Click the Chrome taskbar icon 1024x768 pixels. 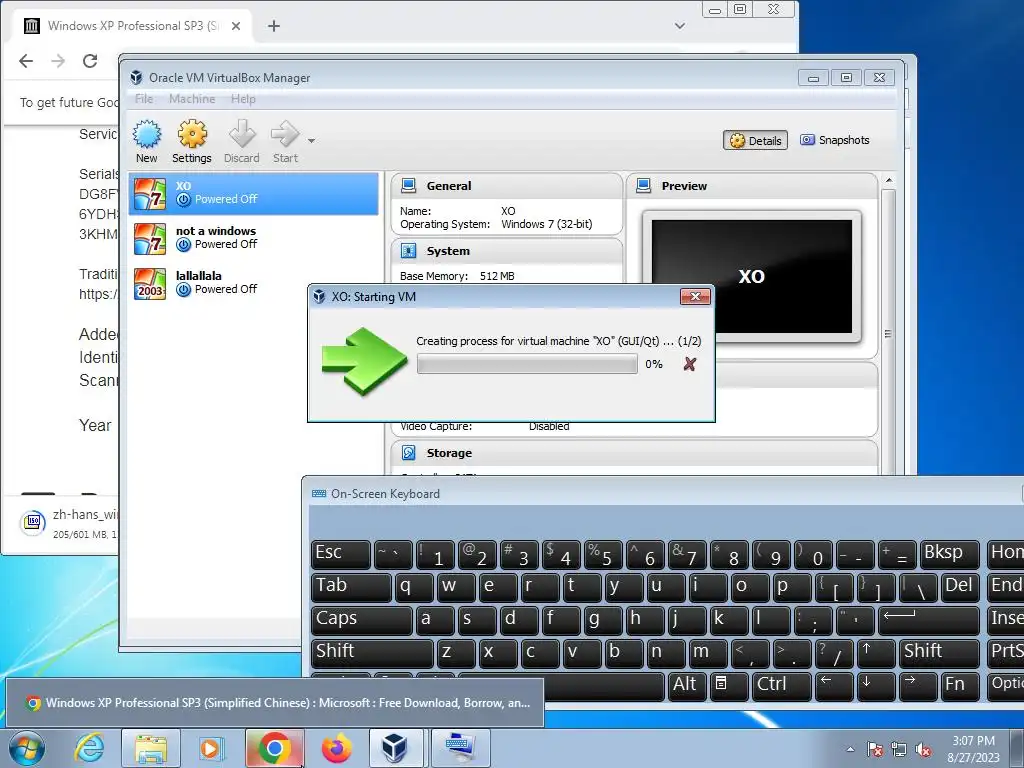click(274, 748)
